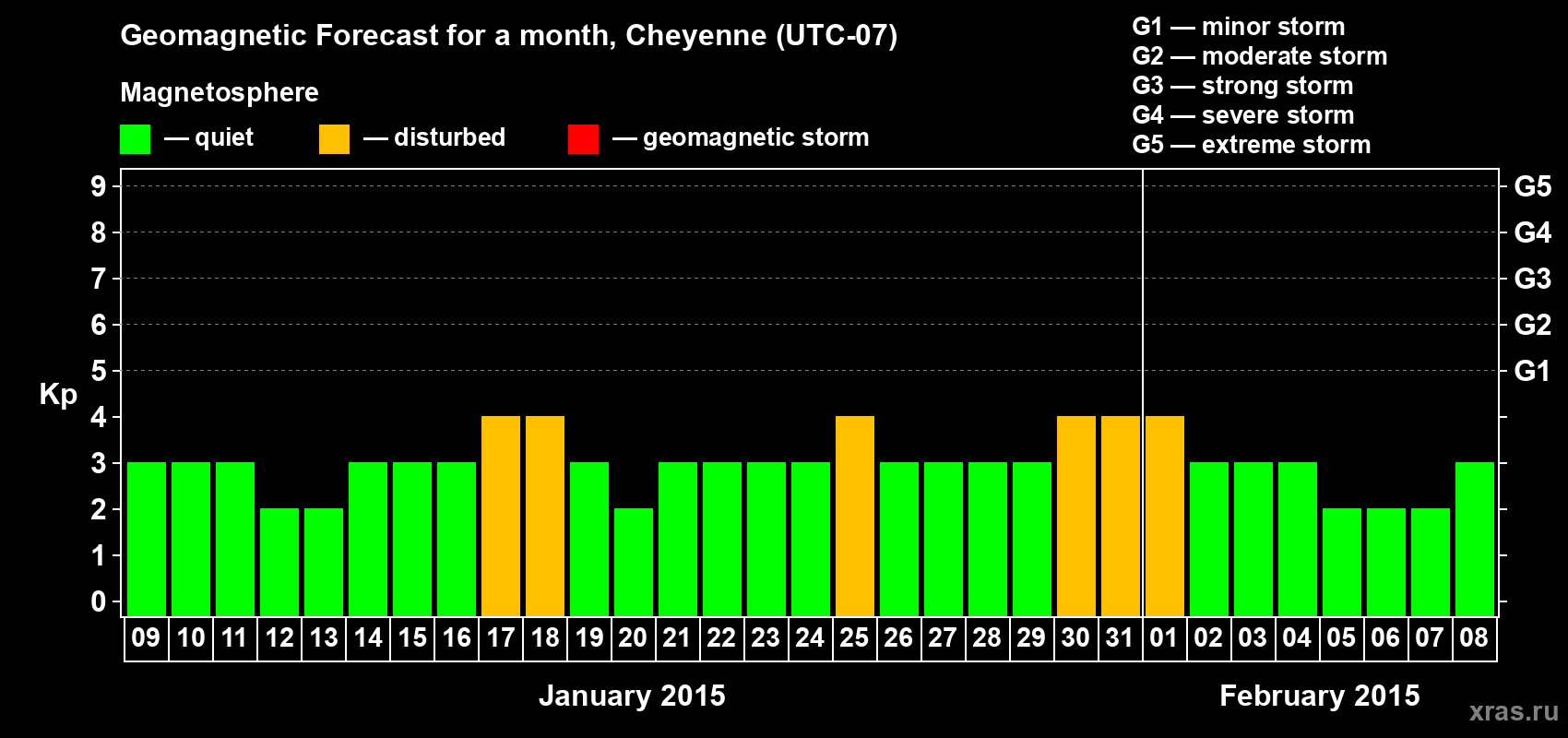Viewport: 1568px width, 738px height.
Task: Click the green bar for February 08
Action: 1475,539
